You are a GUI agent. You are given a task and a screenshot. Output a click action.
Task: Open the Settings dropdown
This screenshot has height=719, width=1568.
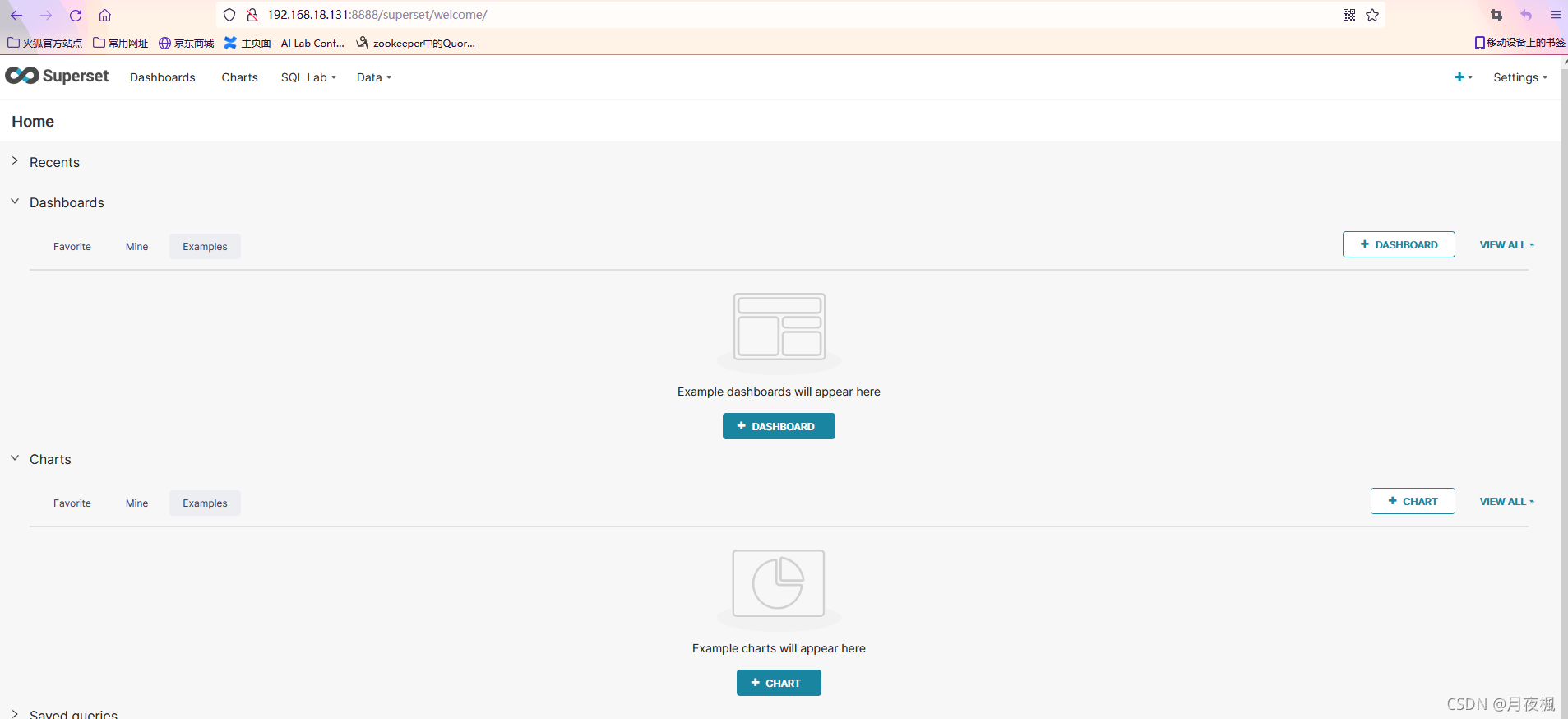click(1520, 77)
